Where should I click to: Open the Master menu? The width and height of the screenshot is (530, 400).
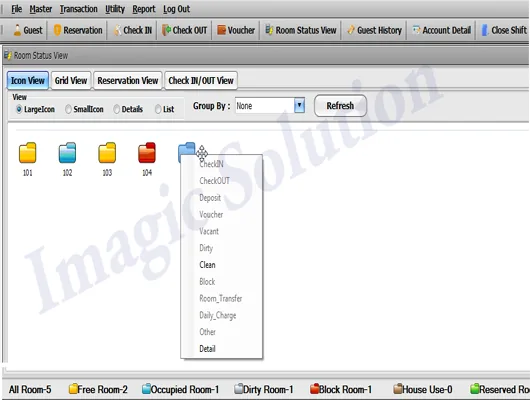tap(41, 9)
